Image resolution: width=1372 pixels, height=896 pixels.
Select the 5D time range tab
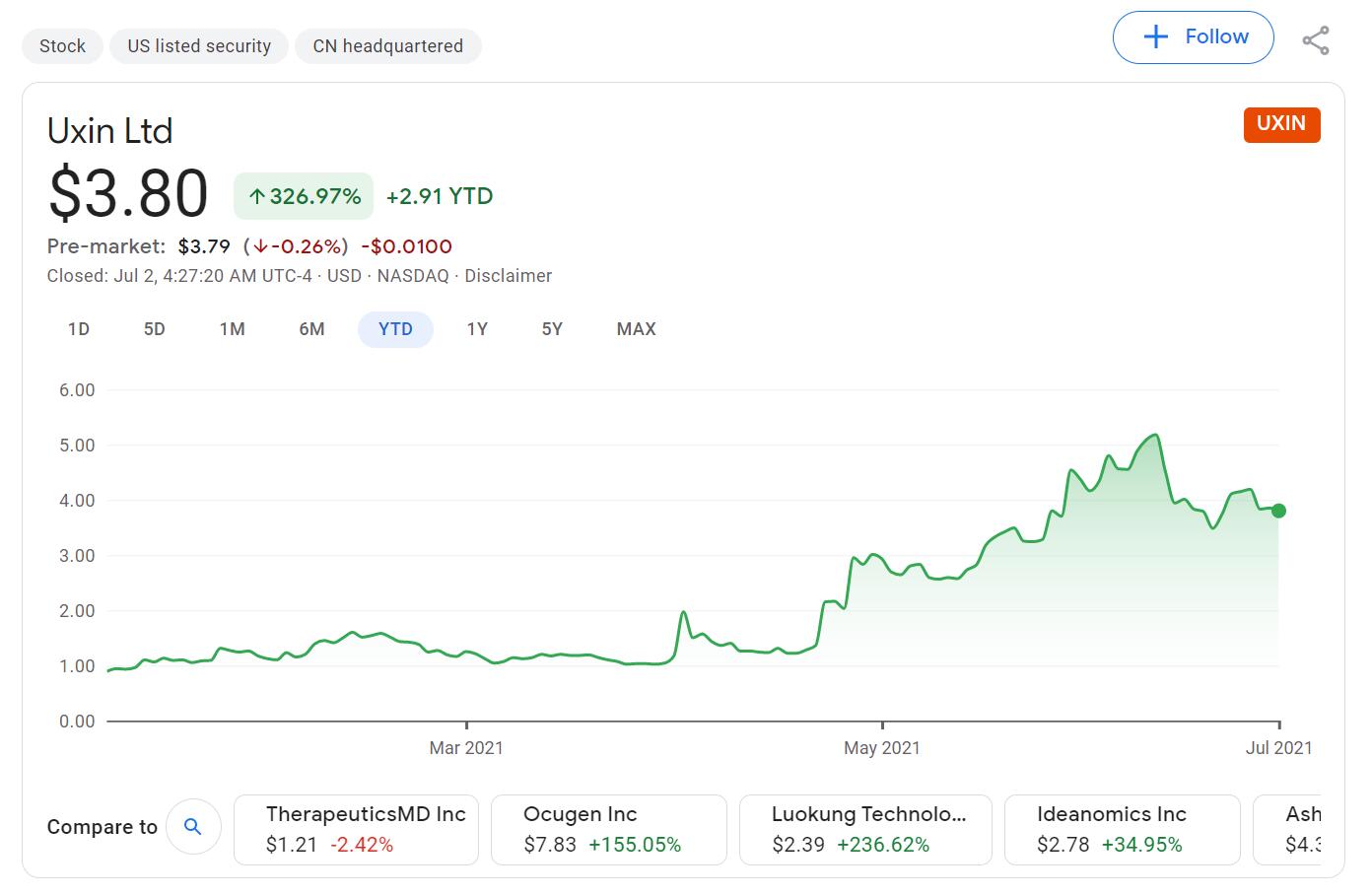155,329
